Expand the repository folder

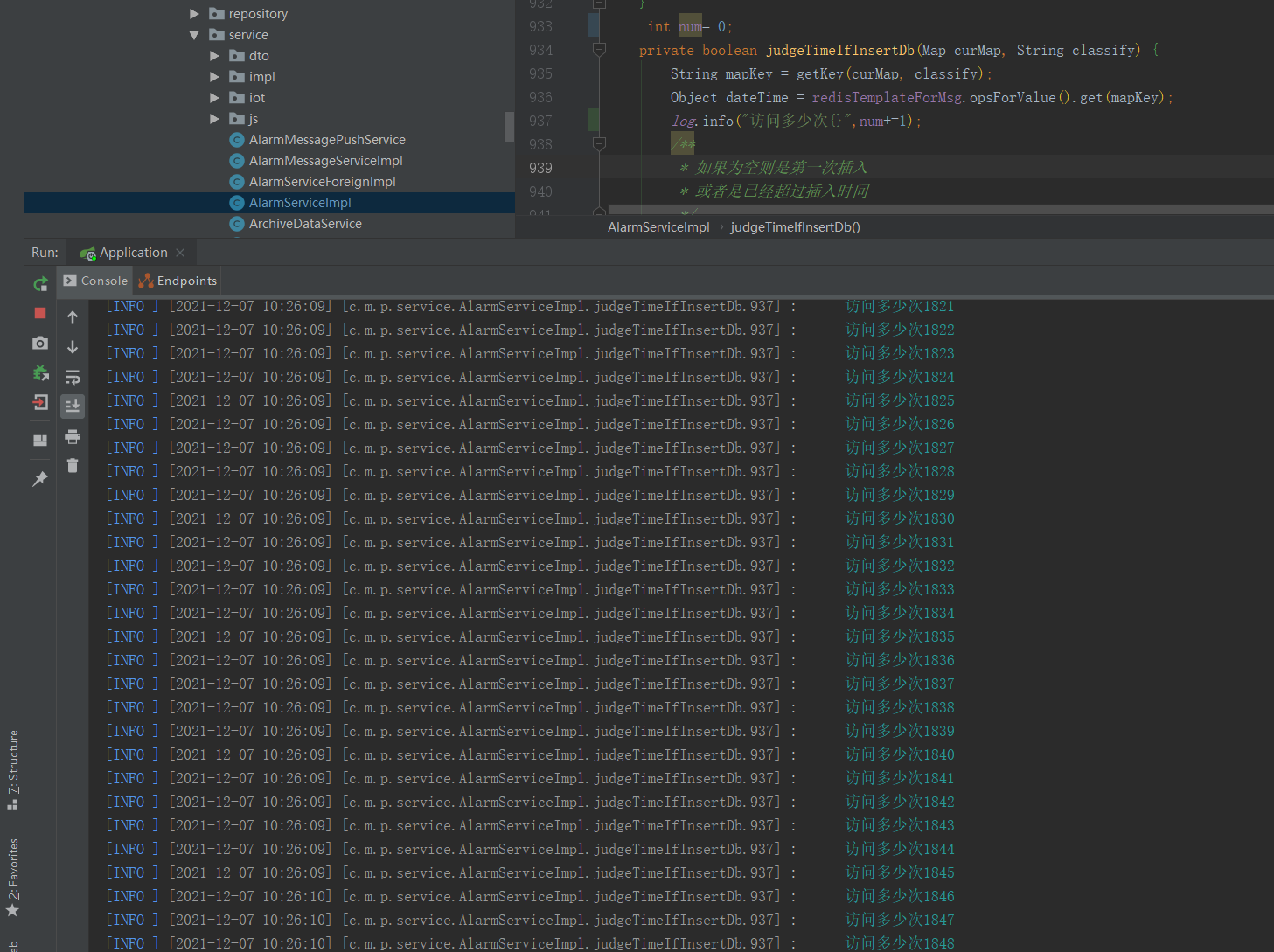(x=194, y=13)
